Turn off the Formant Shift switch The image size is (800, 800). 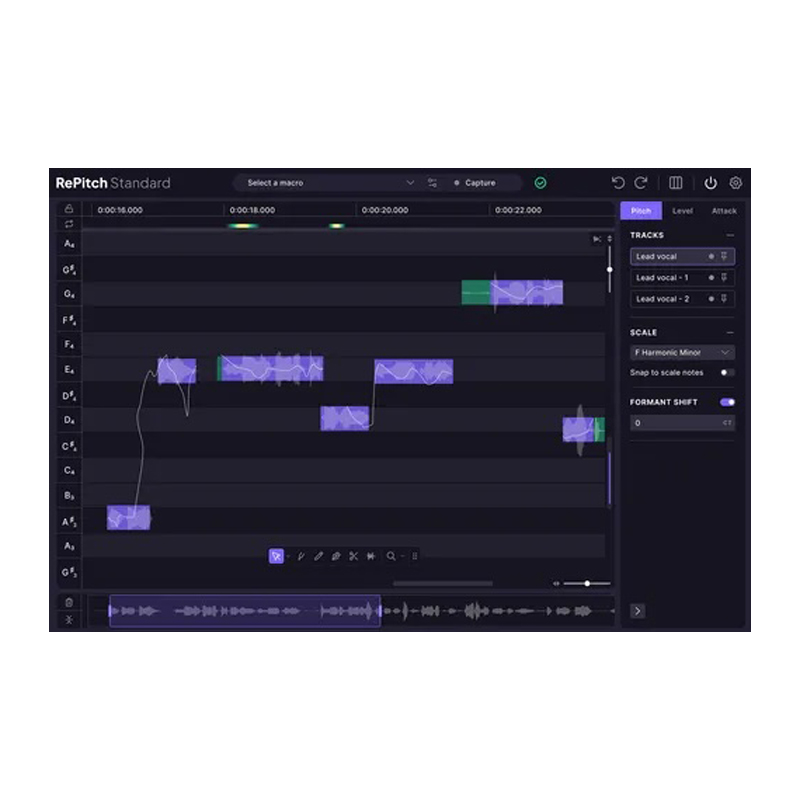pyautogui.click(x=727, y=402)
